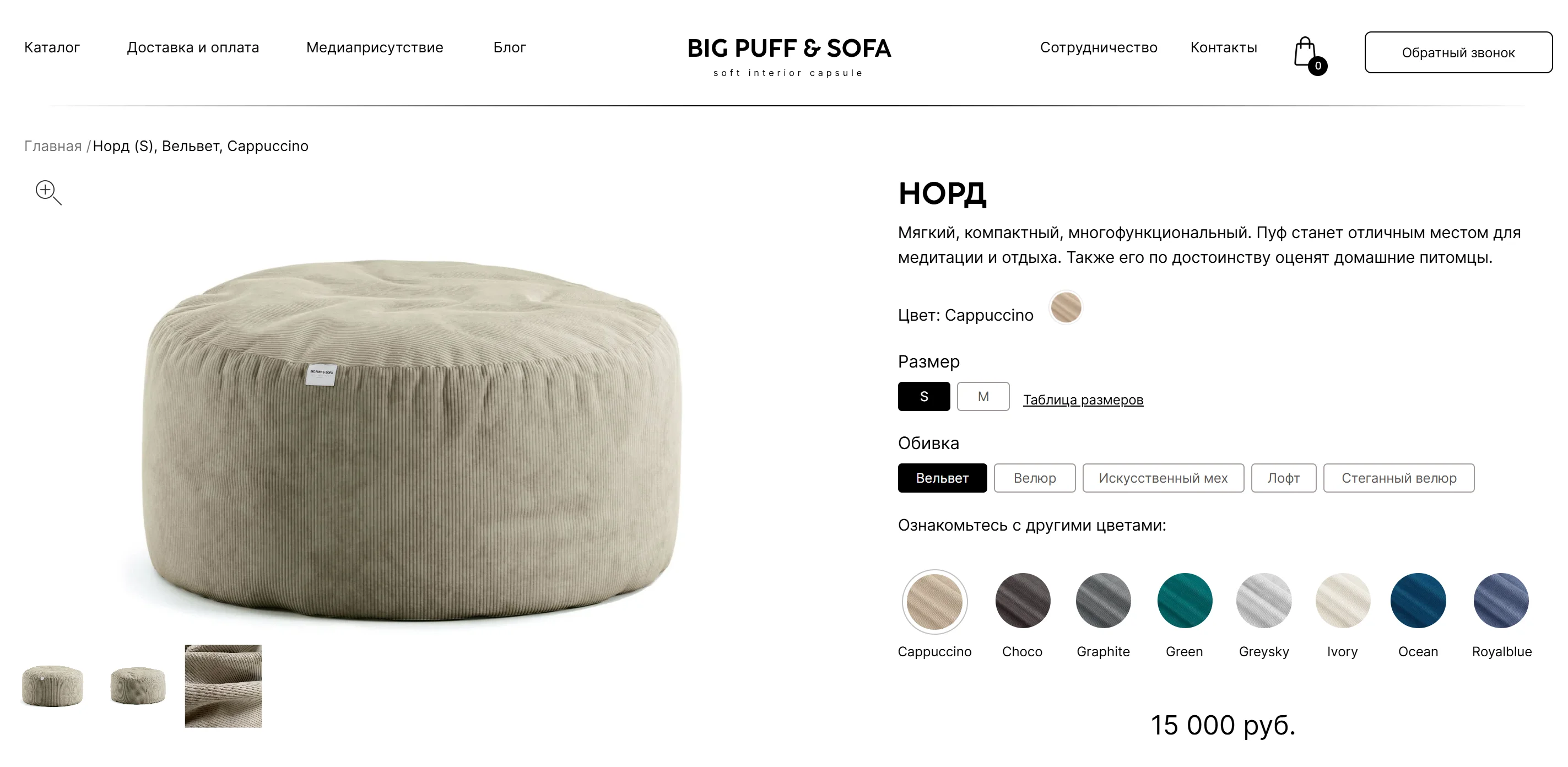Go to Главная breadcrumb link
Viewport: 1568px width, 767px height.
pos(52,146)
